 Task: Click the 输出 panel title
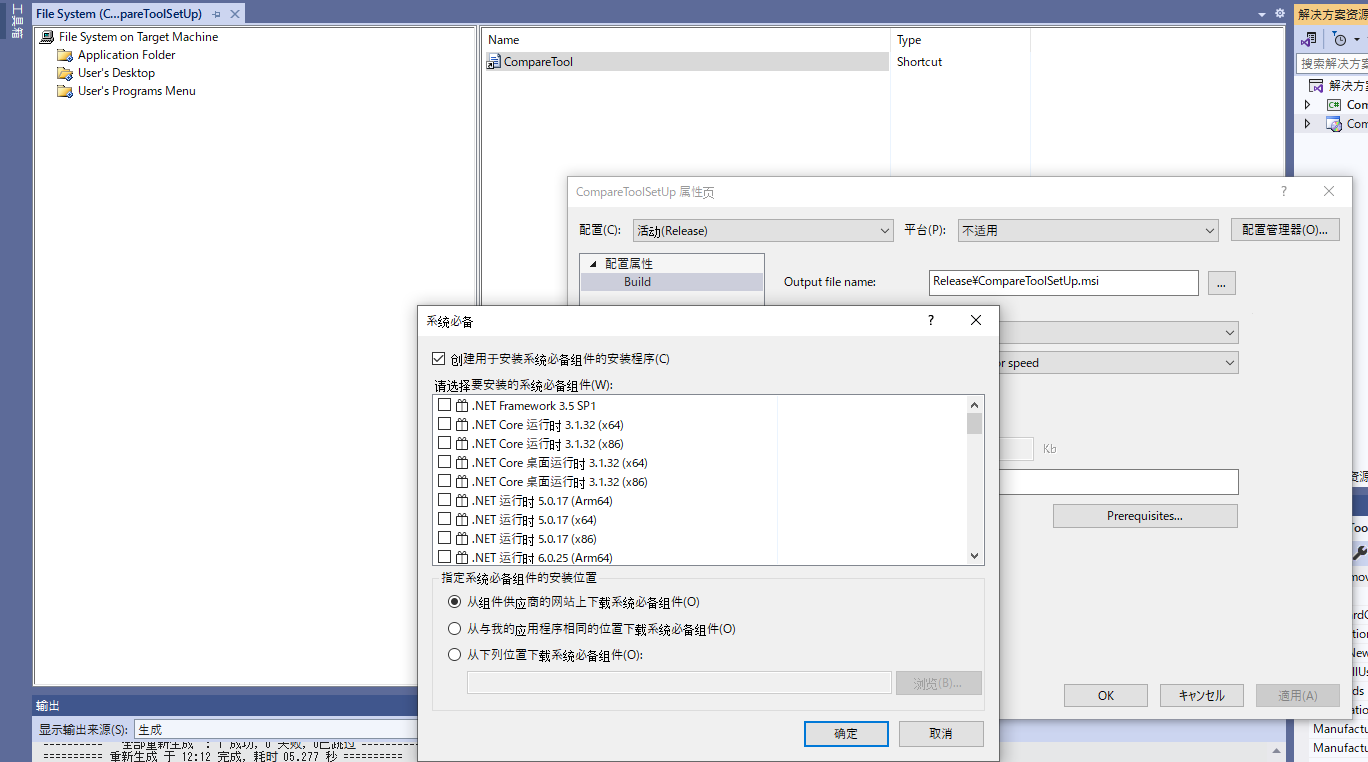pos(48,705)
